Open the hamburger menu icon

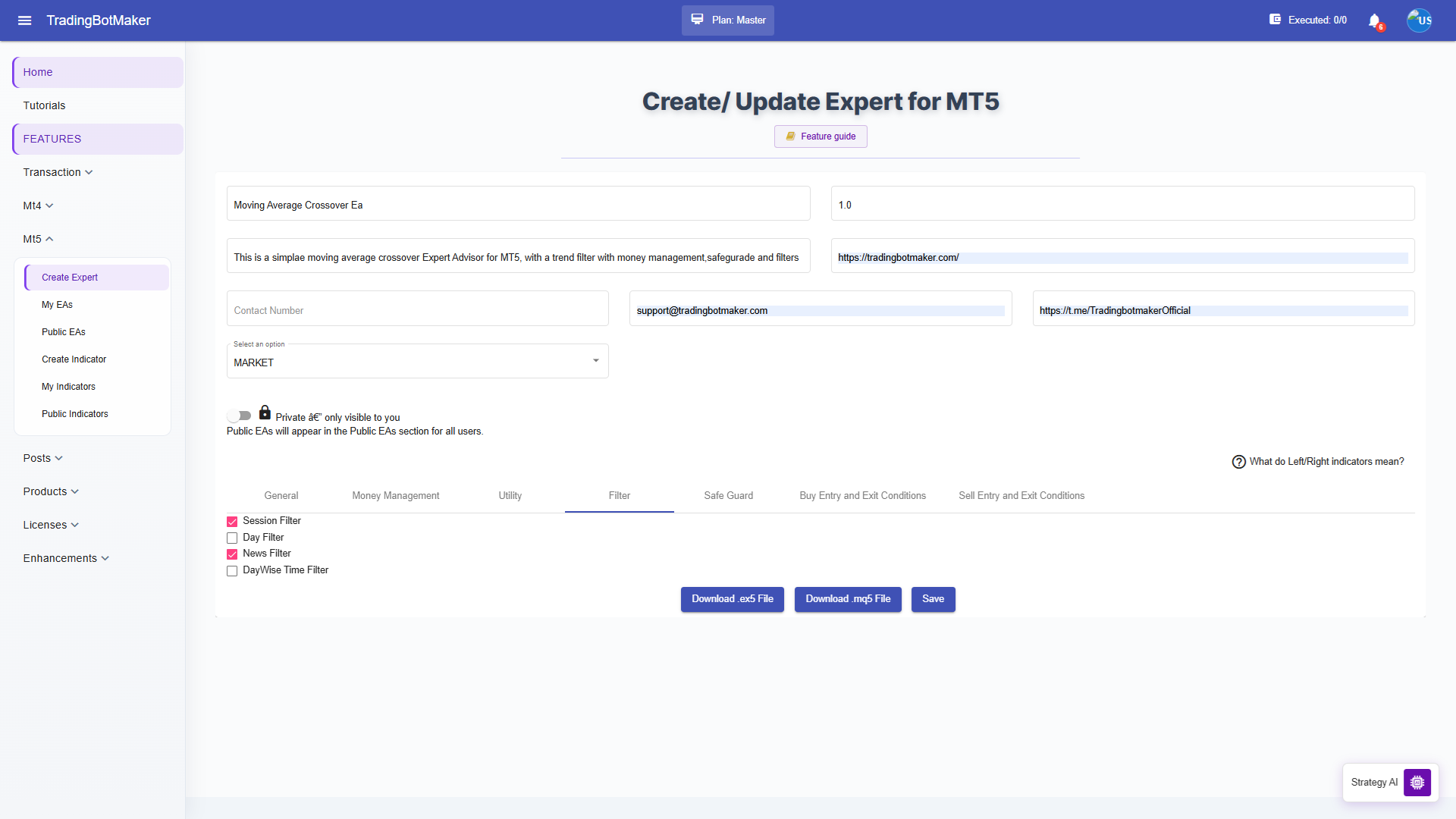point(24,20)
